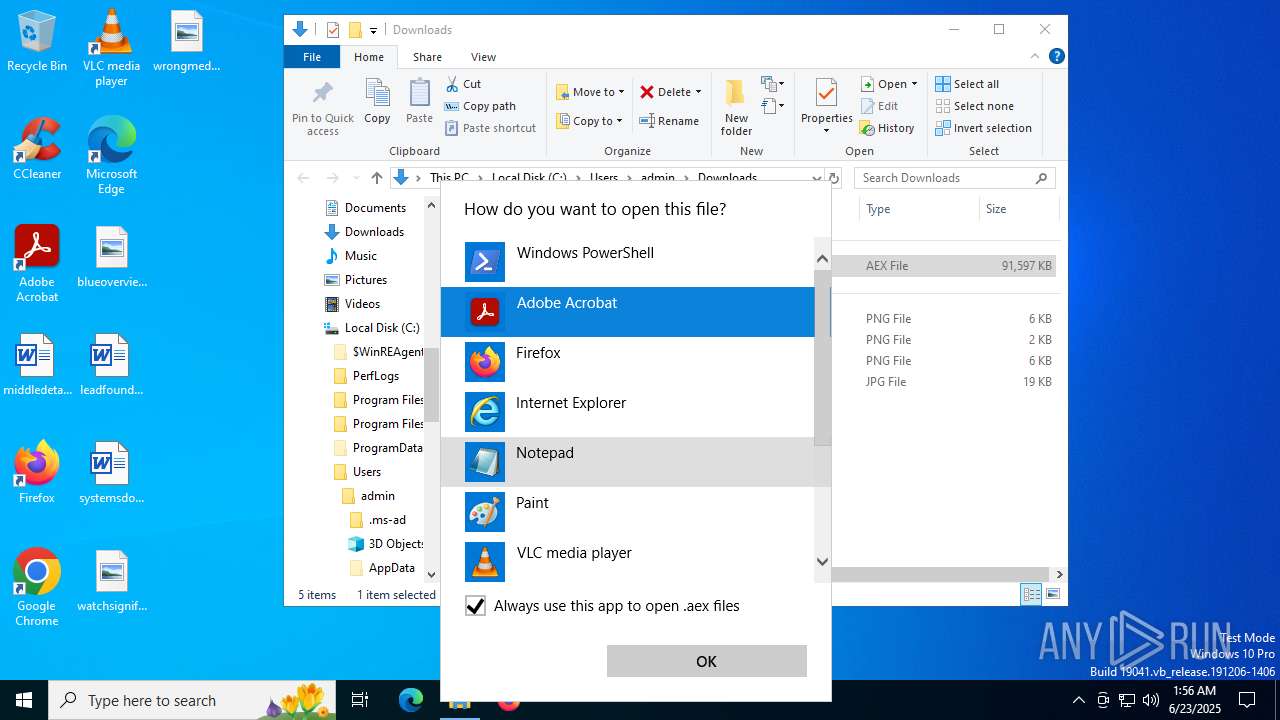Collapse the ribbon with chevron

tap(1035, 57)
